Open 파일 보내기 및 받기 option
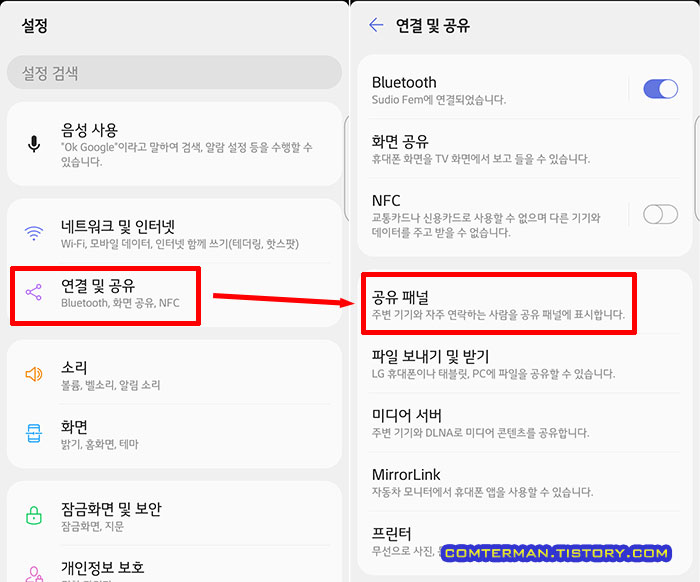 coord(525,363)
